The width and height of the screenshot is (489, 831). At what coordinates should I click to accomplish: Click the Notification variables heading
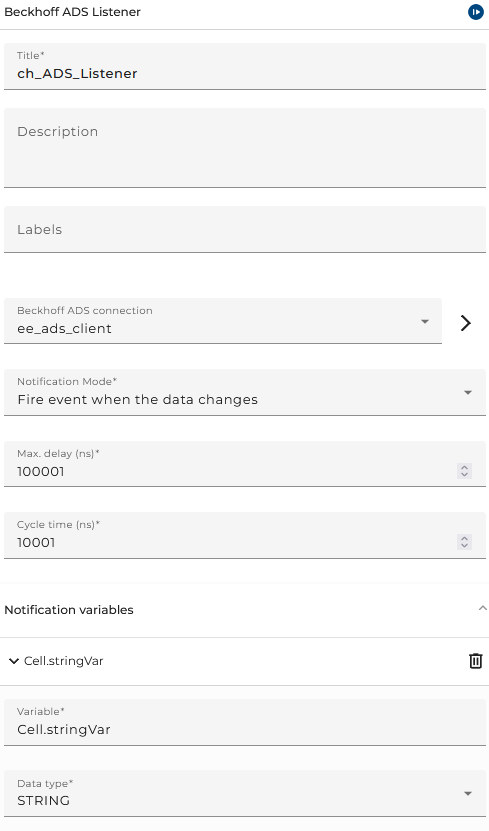[x=69, y=610]
